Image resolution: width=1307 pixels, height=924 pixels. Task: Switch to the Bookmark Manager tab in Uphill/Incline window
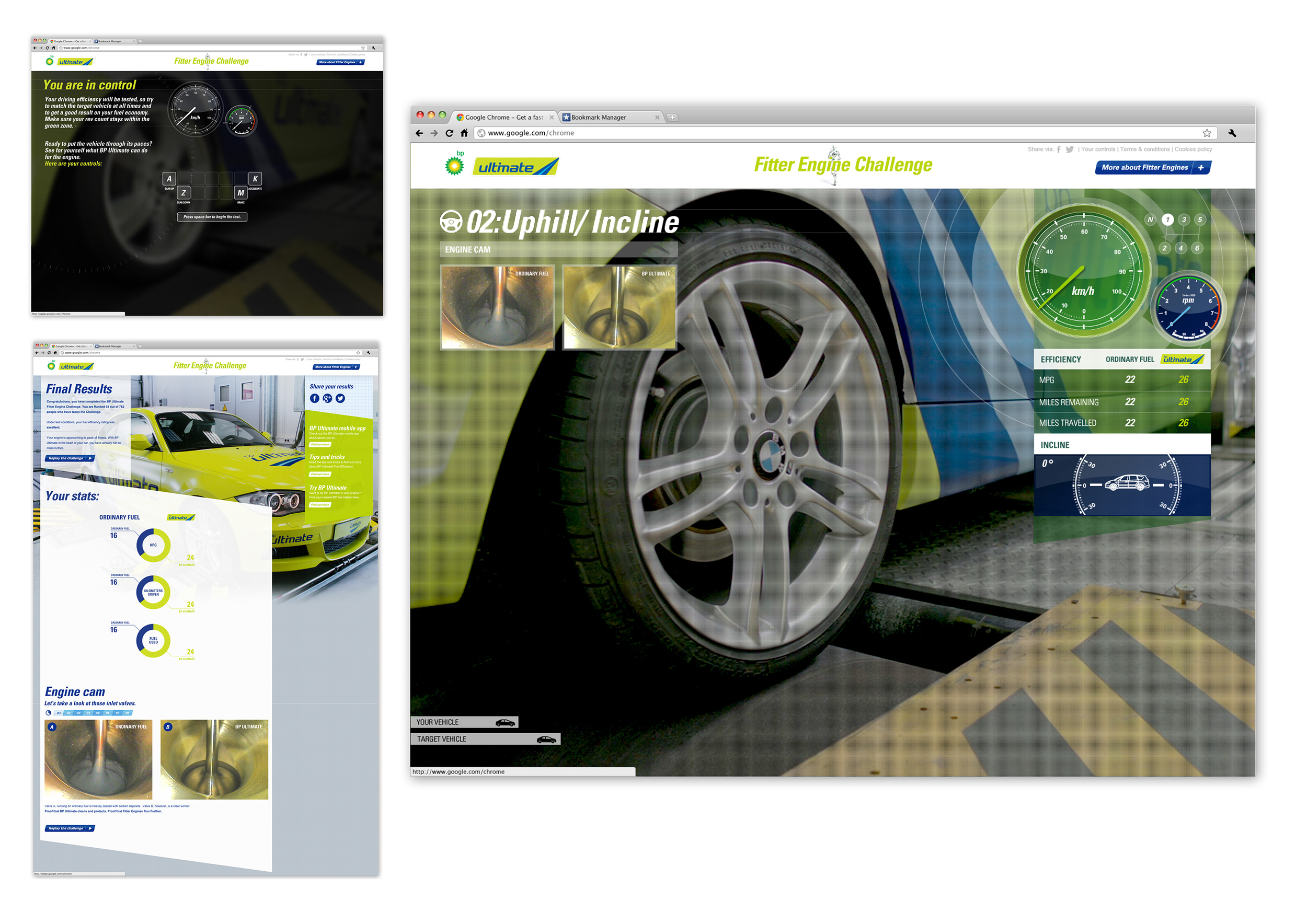611,117
